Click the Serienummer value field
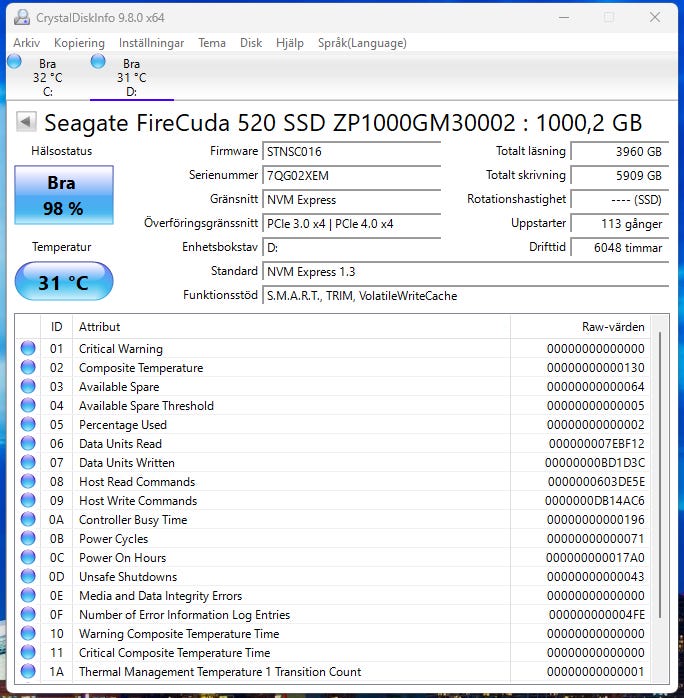Image resolution: width=684 pixels, height=698 pixels. pyautogui.click(x=351, y=175)
